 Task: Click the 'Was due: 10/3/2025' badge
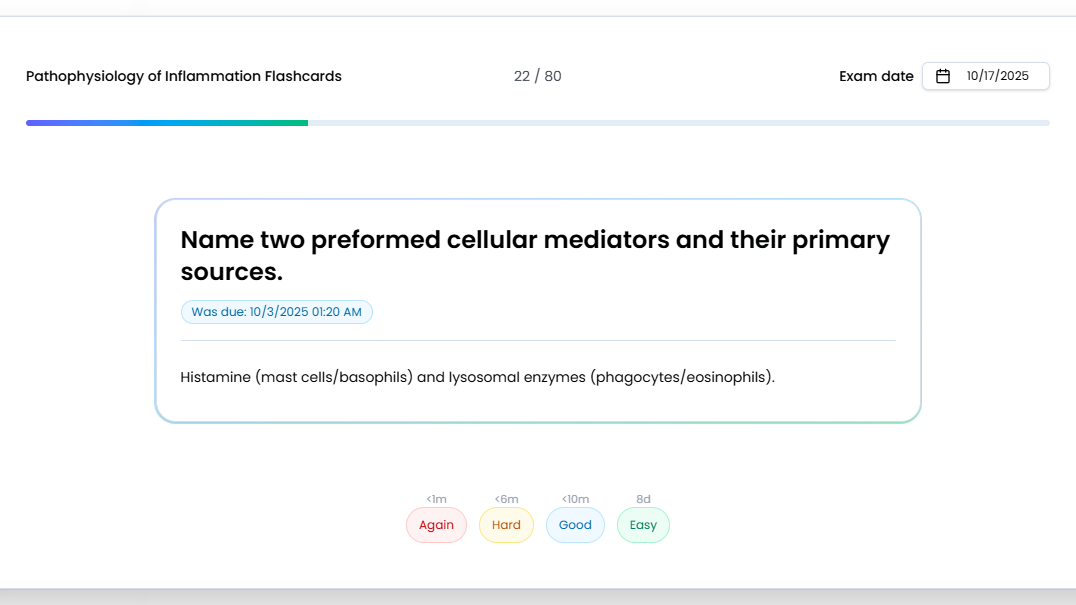276,312
